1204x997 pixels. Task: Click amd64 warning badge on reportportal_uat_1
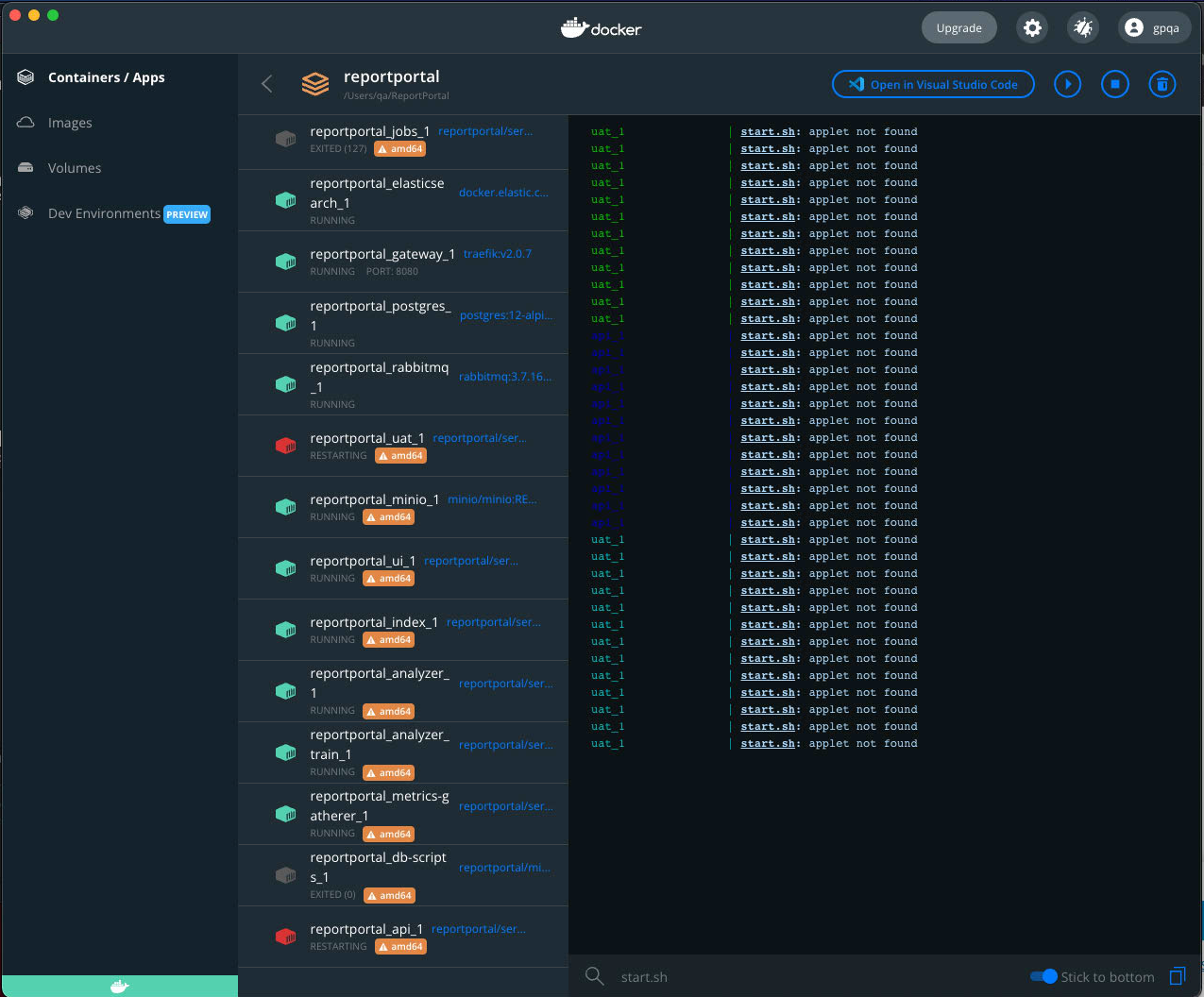point(400,456)
